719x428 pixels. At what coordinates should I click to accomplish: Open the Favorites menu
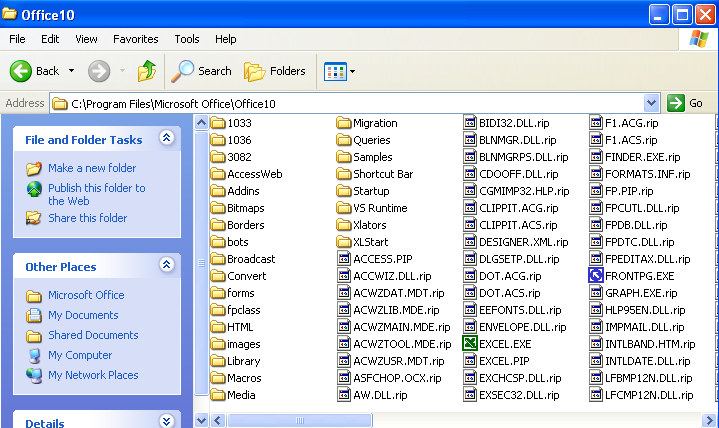coord(136,39)
